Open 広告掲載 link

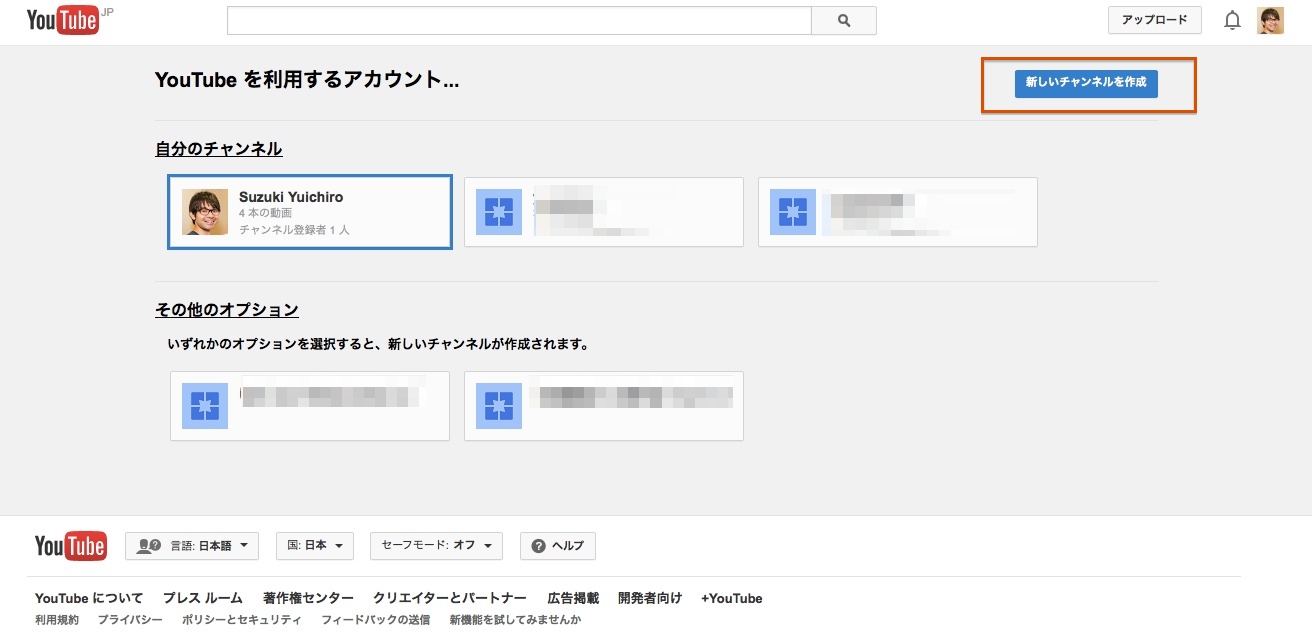click(x=573, y=598)
